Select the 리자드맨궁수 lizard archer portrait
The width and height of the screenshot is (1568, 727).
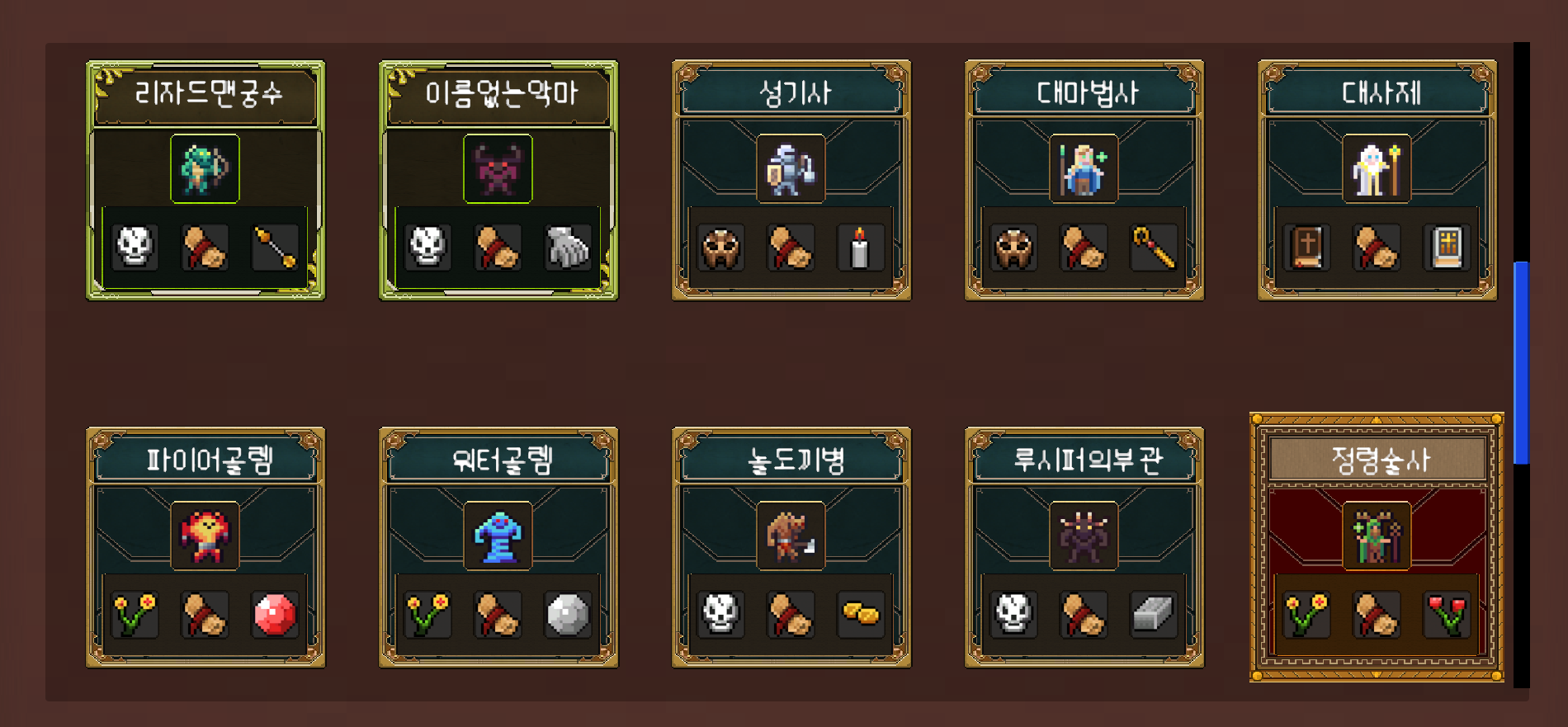pos(205,168)
